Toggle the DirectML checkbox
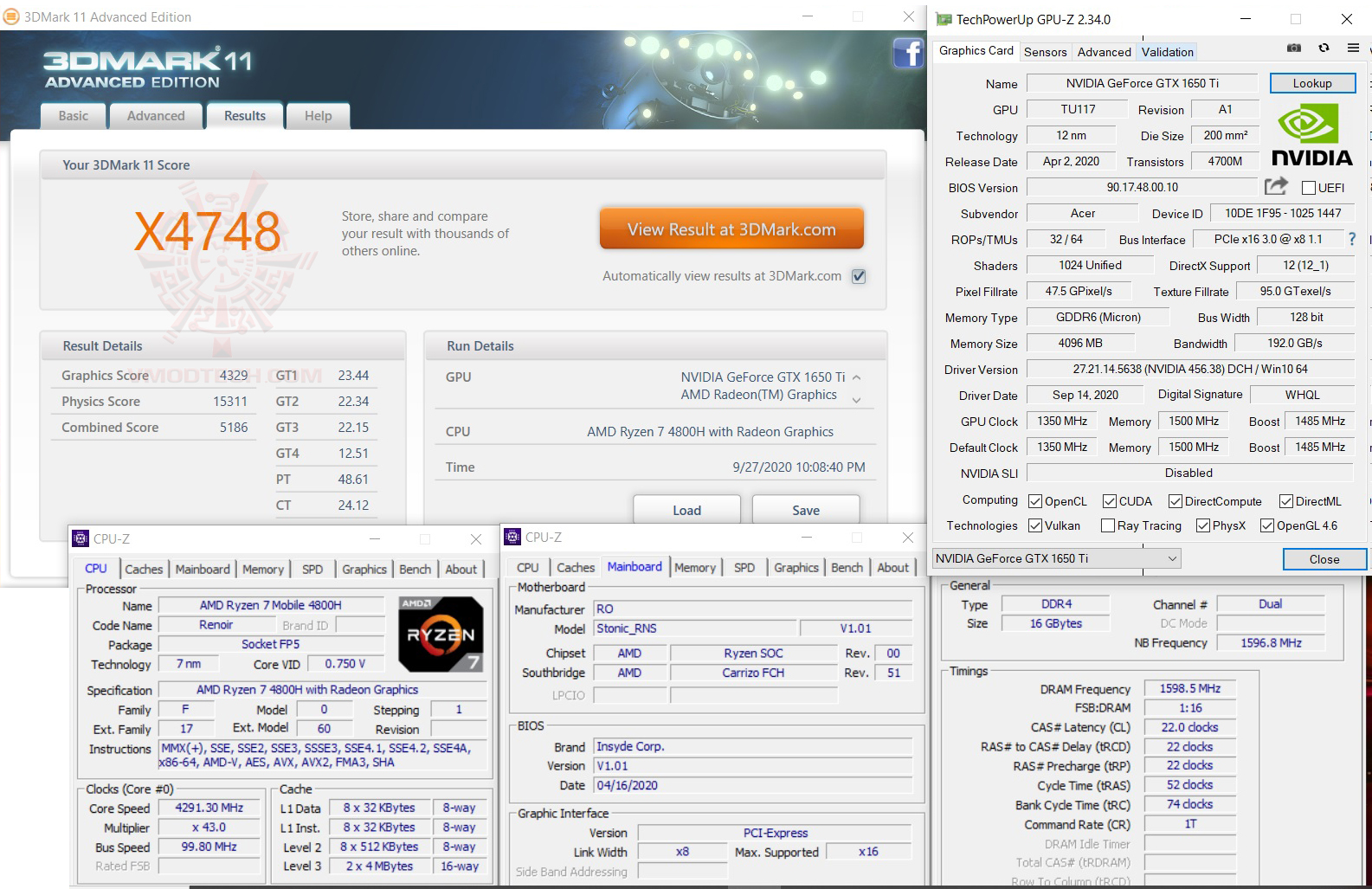Image resolution: width=1372 pixels, height=889 pixels. [x=1286, y=501]
